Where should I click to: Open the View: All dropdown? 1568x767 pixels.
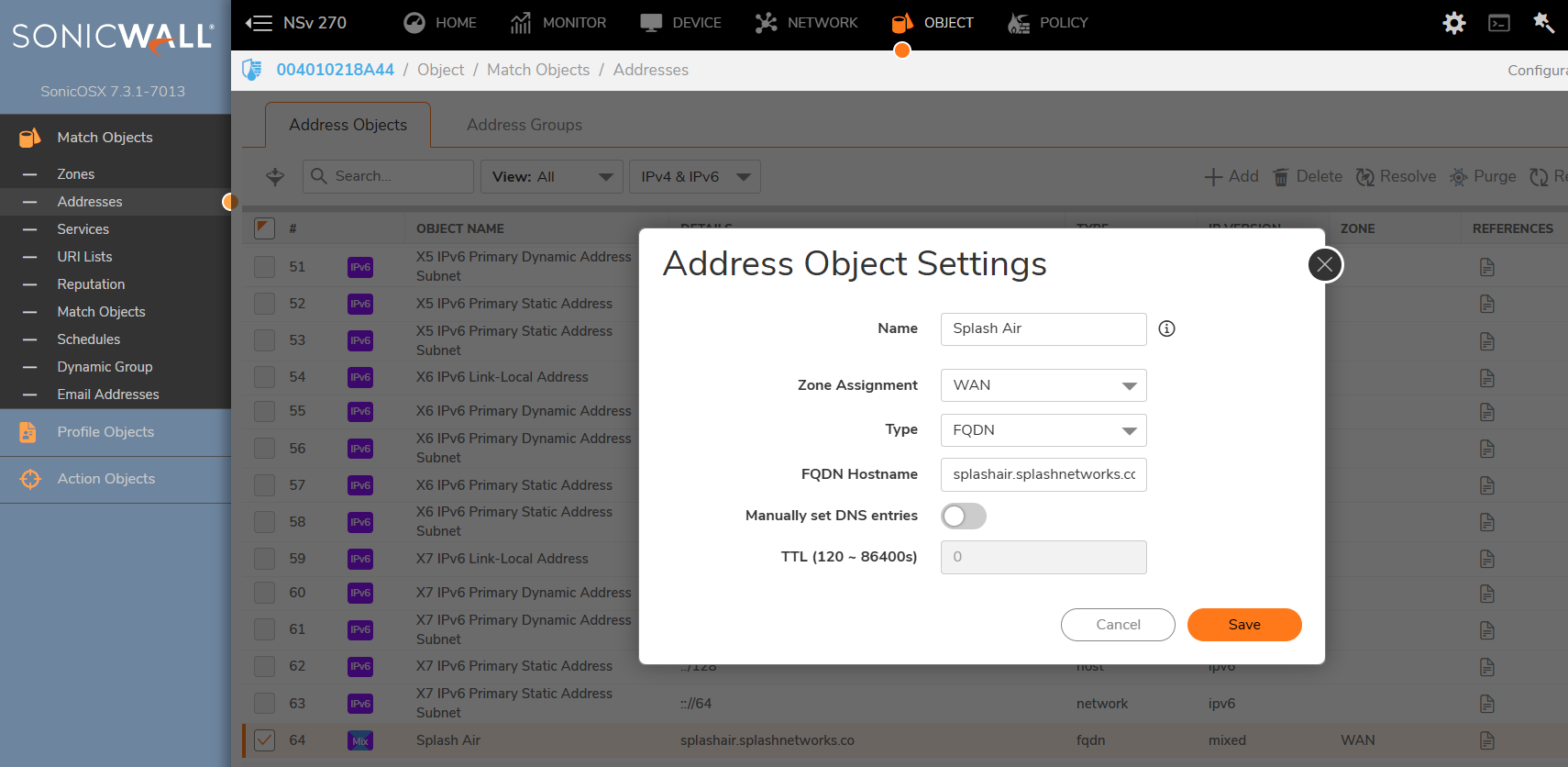(552, 176)
